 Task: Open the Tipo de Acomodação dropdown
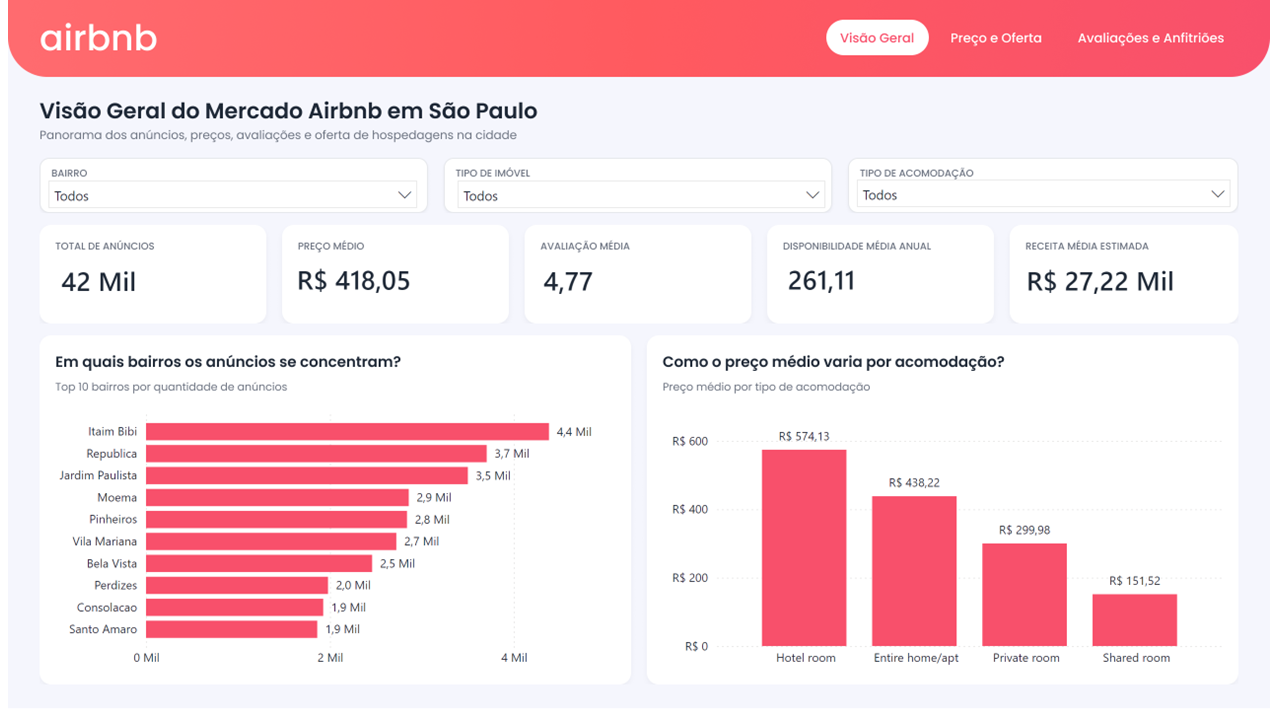[x=1044, y=195]
